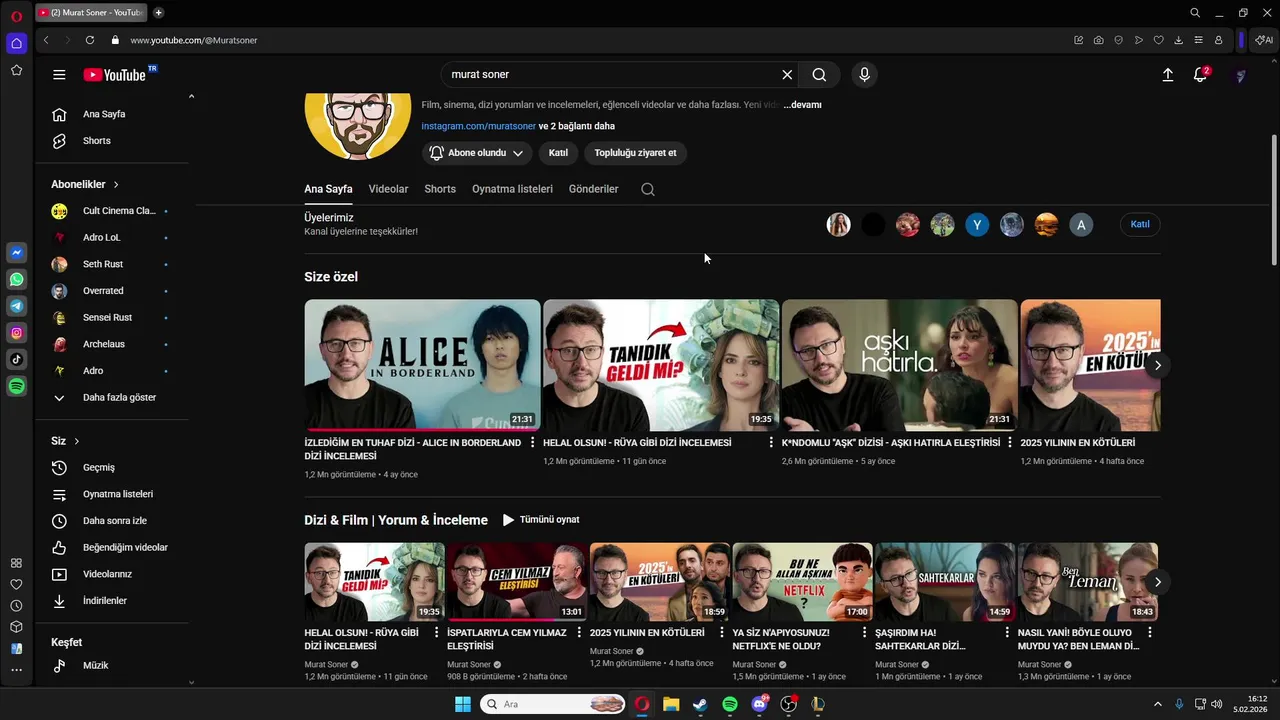
Task: Open YouTube notifications bell
Action: 1200,75
